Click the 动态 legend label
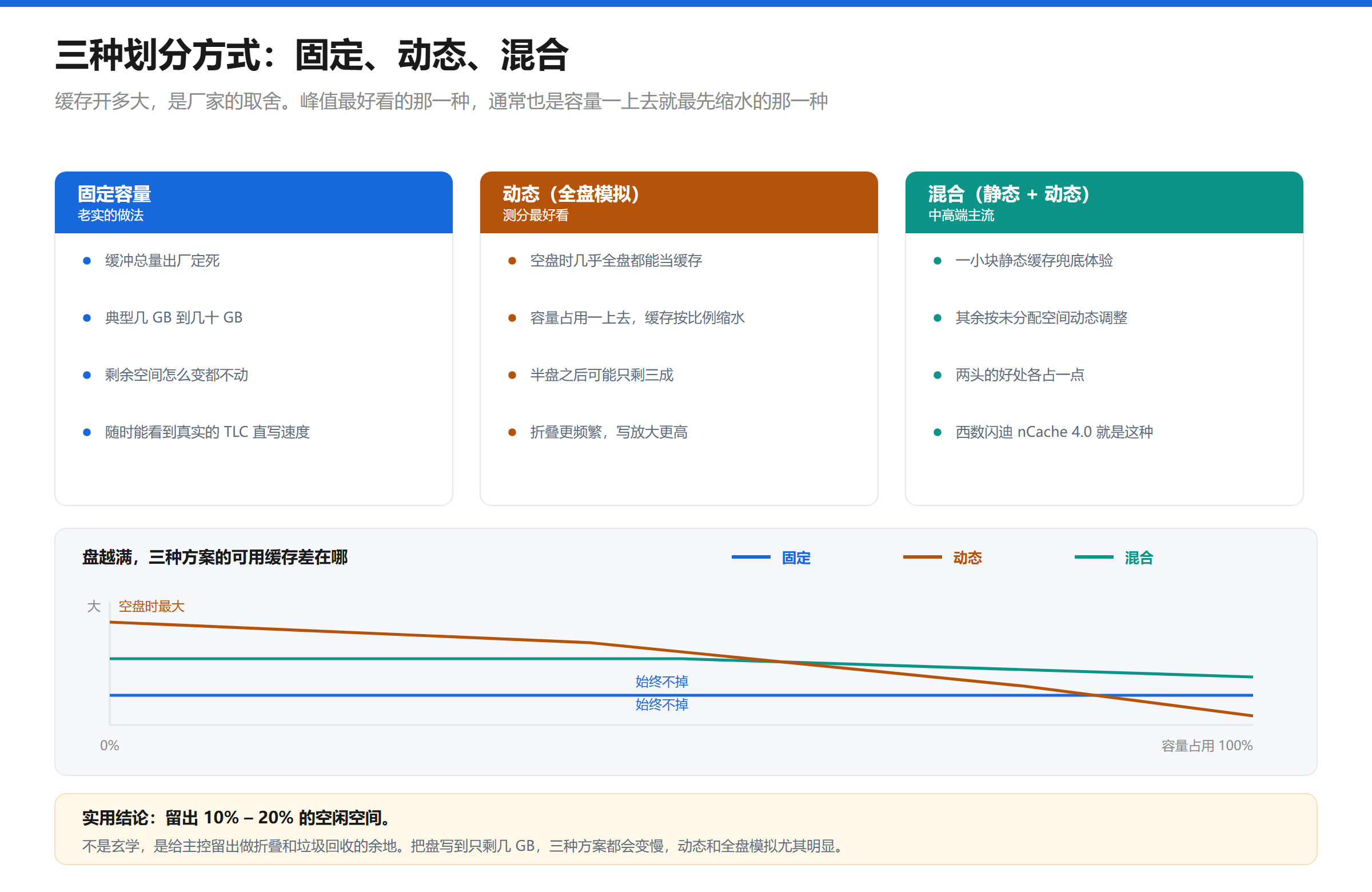This screenshot has width=1372, height=892. click(967, 558)
